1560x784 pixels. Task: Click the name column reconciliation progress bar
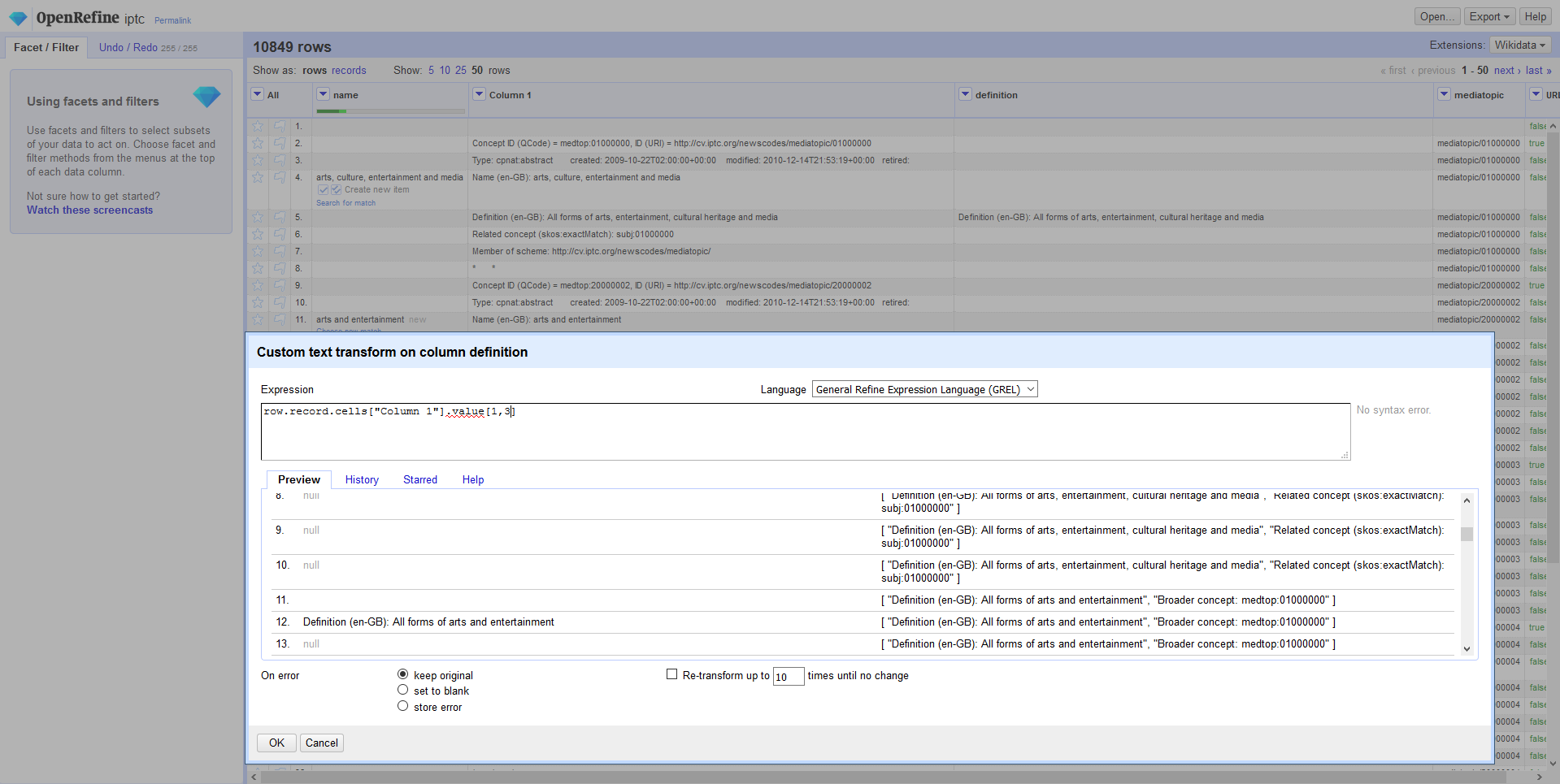pyautogui.click(x=390, y=110)
